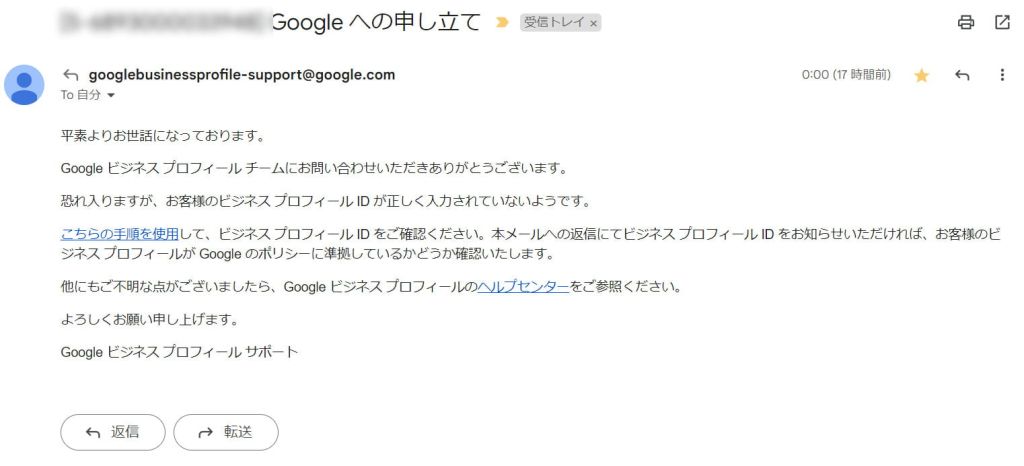Expand recipient details arrow next to To 自分
Screen dimensions: 1024x466
110,96
